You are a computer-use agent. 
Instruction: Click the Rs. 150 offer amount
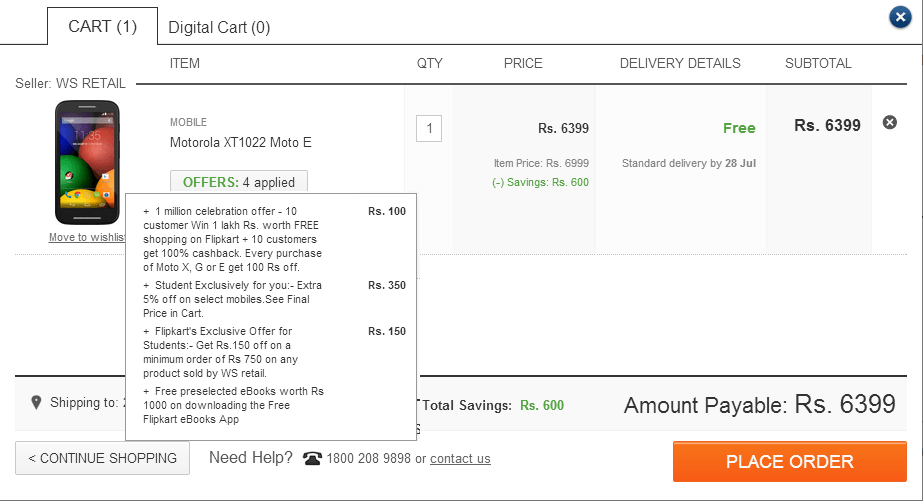click(387, 331)
